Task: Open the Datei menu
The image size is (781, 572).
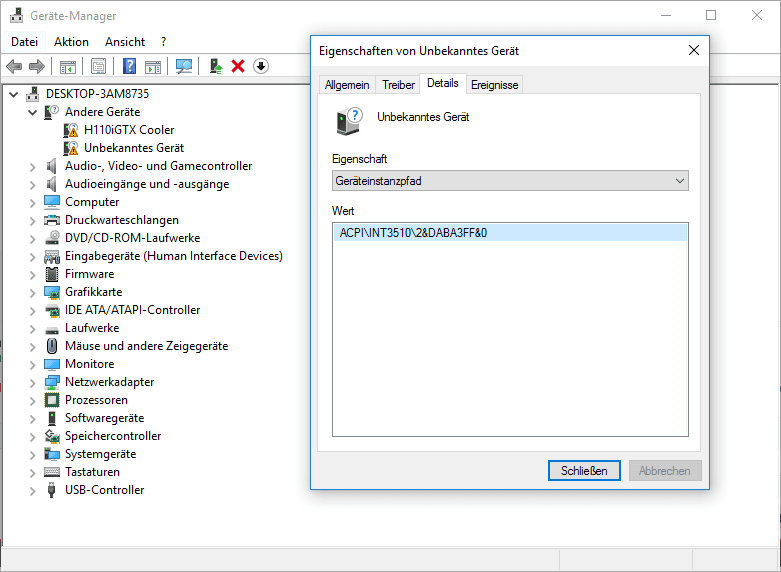Action: (x=24, y=42)
